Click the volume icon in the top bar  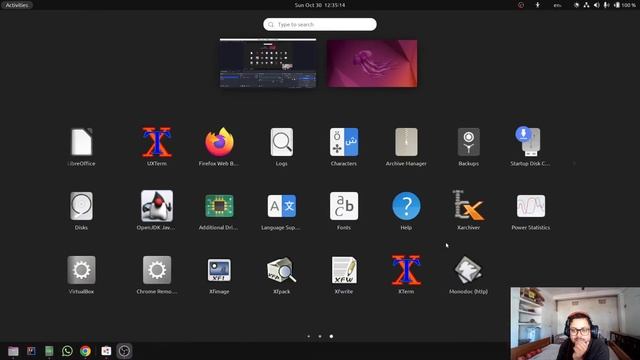coord(596,5)
